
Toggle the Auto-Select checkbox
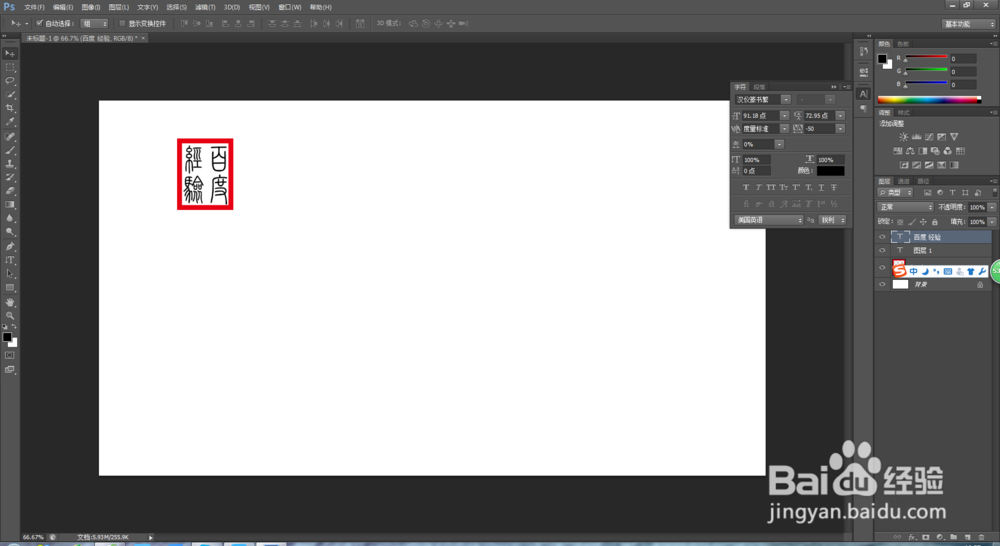tap(40, 23)
